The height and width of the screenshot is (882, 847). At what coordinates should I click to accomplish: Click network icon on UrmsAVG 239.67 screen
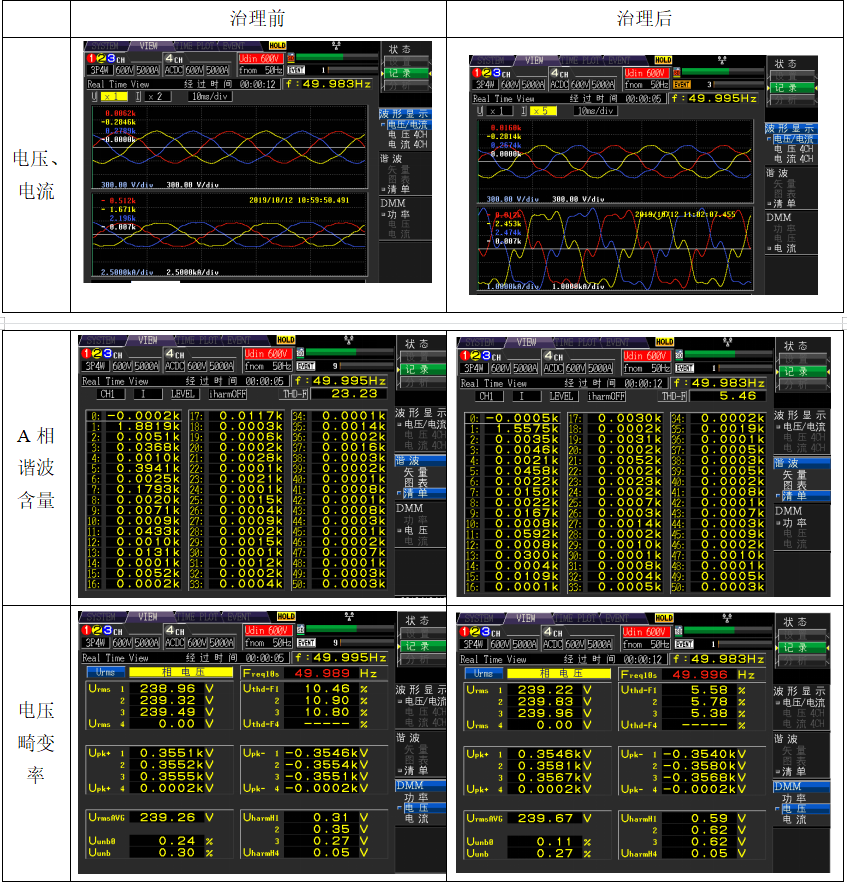[x=727, y=618]
